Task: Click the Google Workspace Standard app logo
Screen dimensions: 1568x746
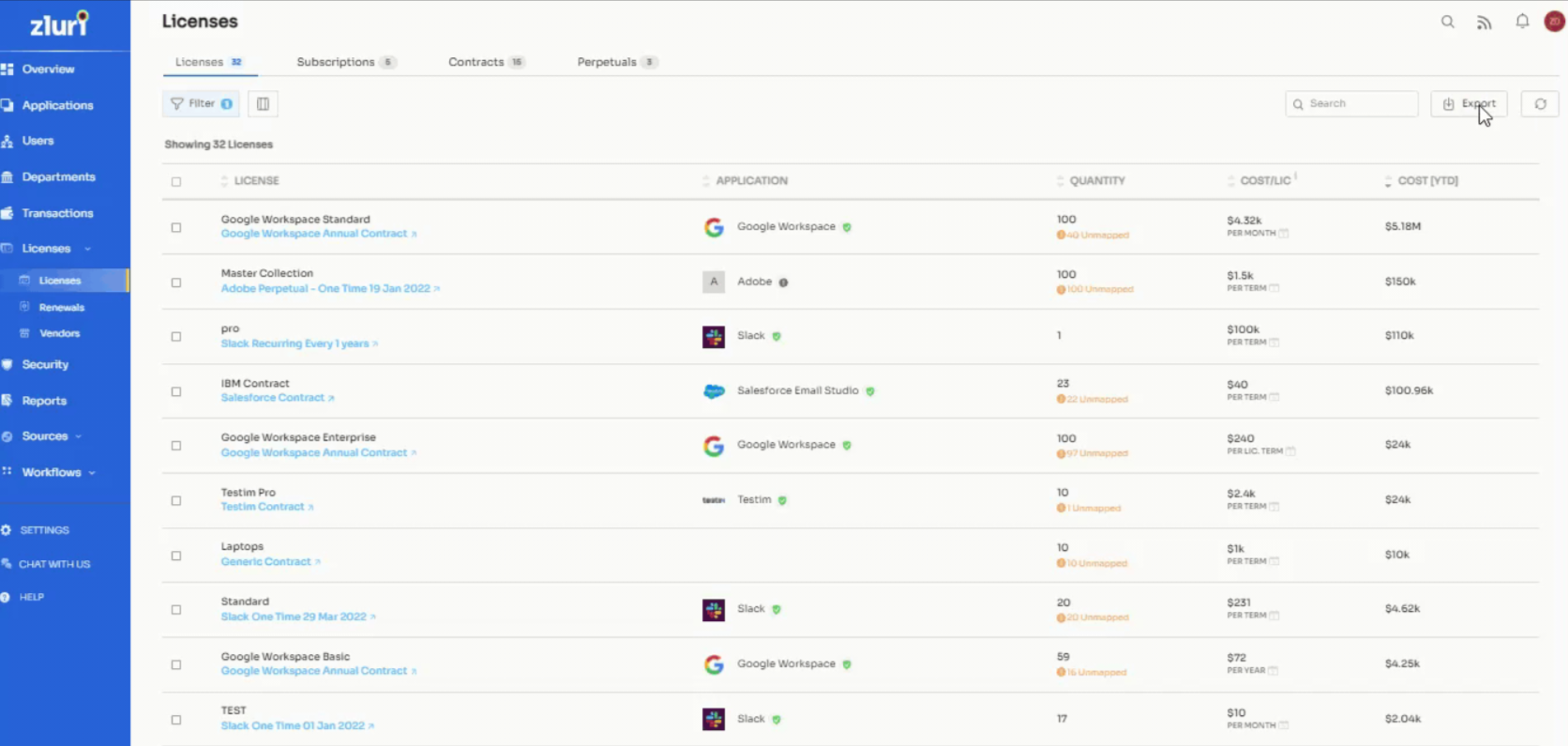Action: [x=714, y=227]
